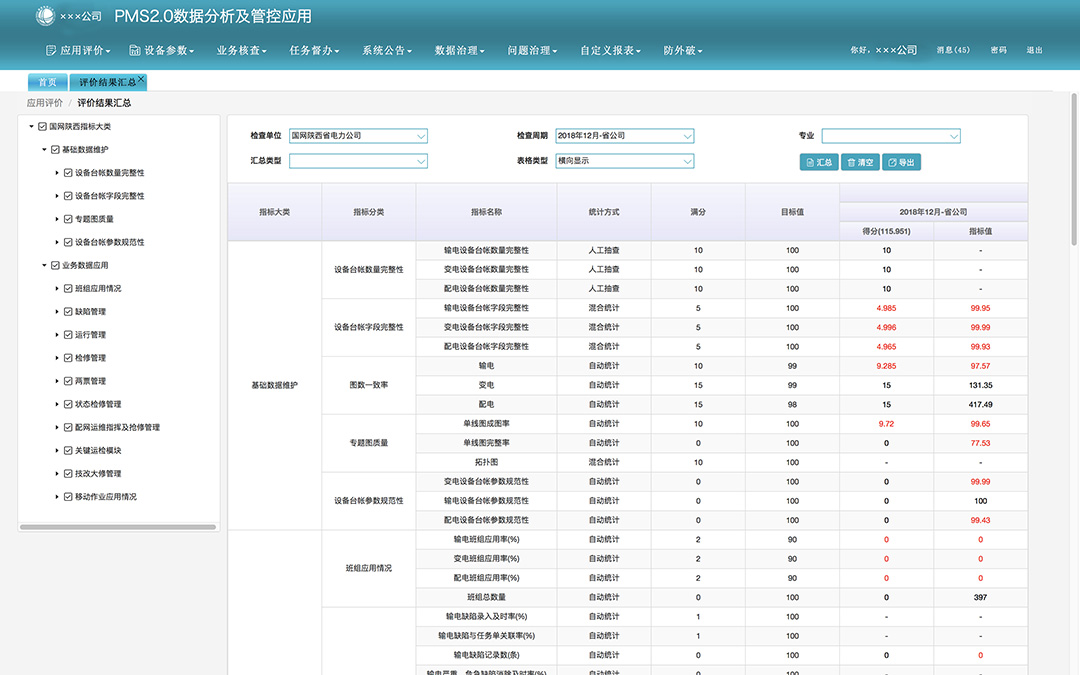Screen dimensions: 1080x675
Task: Click the 退出 logout link
Action: (1034, 50)
